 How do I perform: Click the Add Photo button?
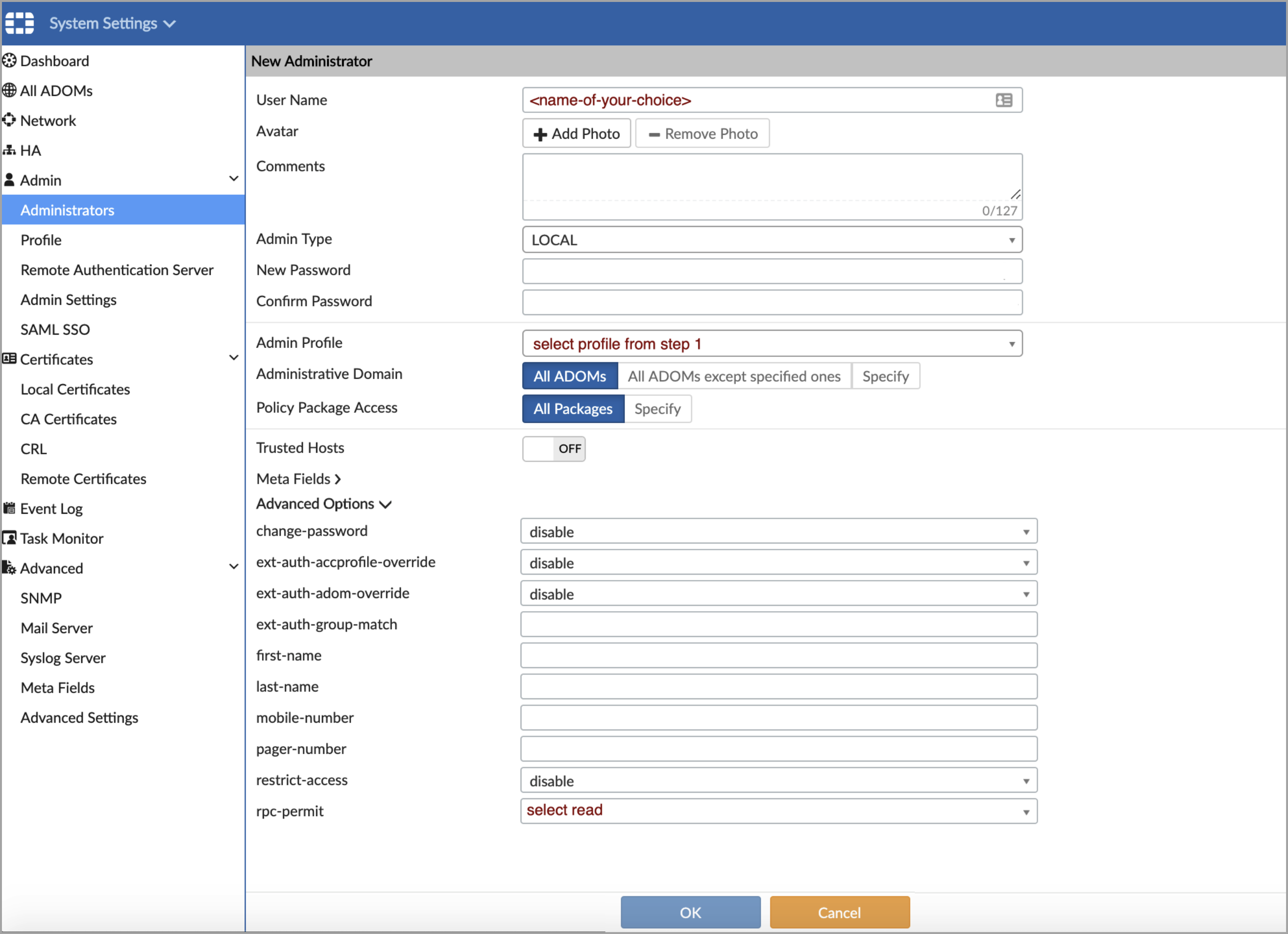(x=576, y=134)
